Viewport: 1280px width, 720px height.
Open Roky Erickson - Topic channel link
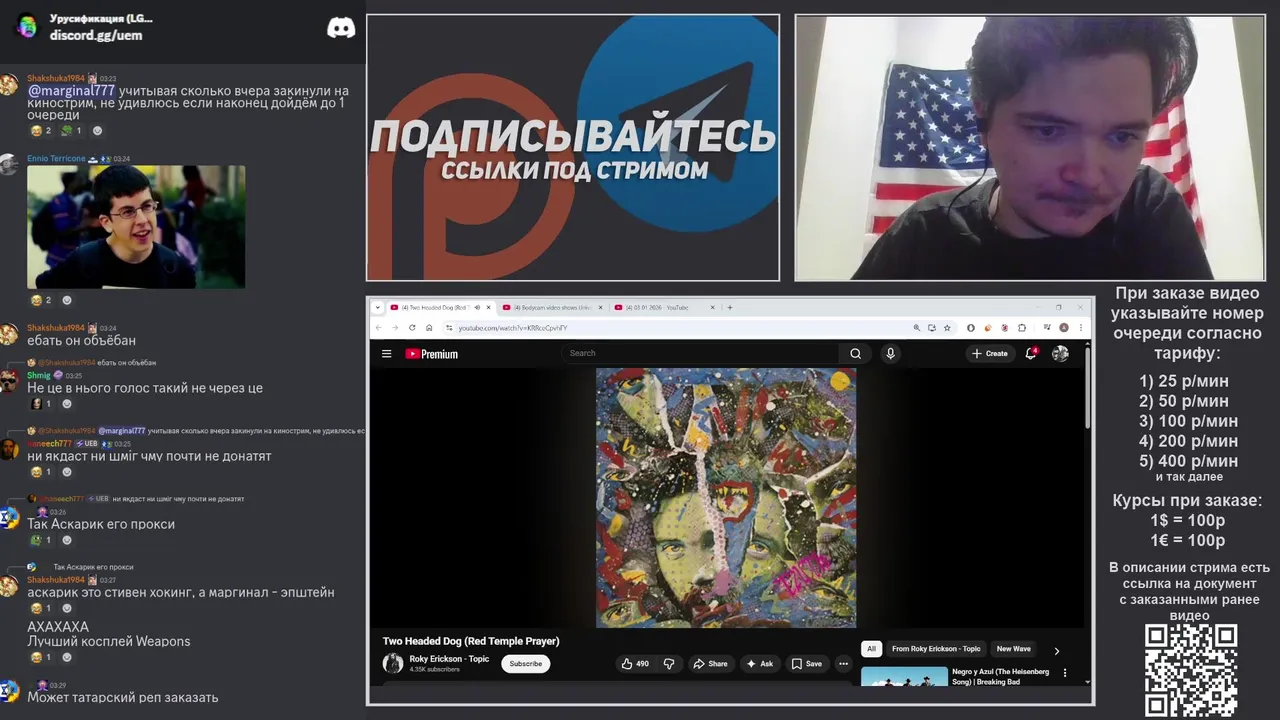pyautogui.click(x=449, y=659)
